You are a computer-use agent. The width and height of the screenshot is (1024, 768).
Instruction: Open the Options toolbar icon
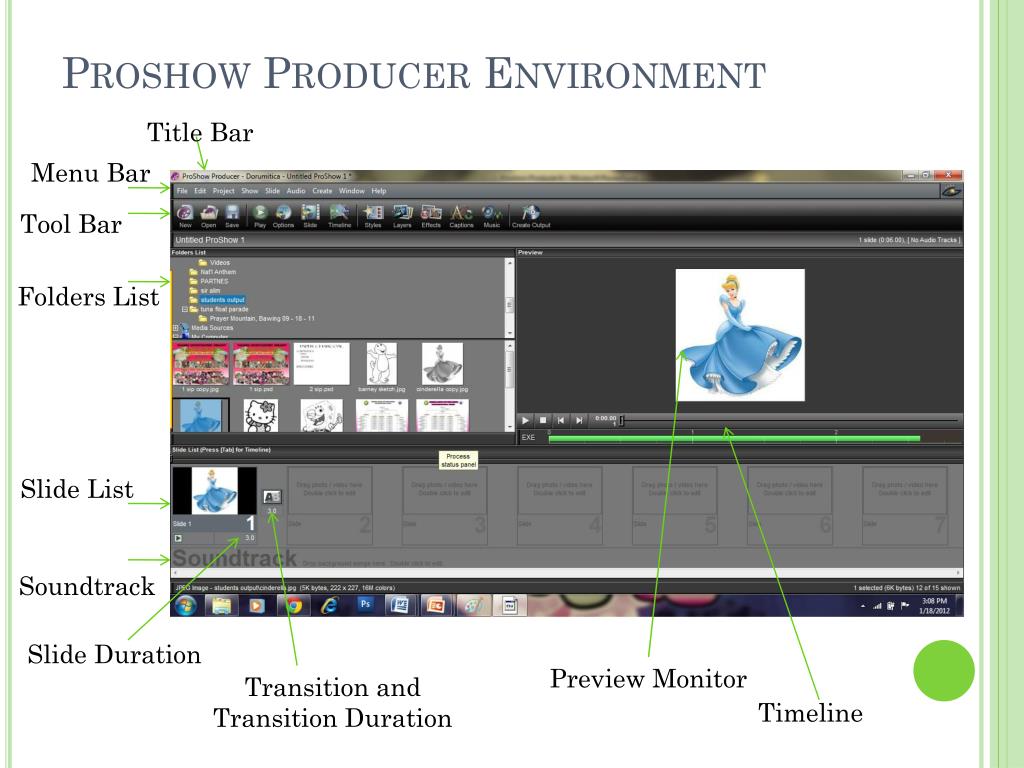click(x=283, y=214)
